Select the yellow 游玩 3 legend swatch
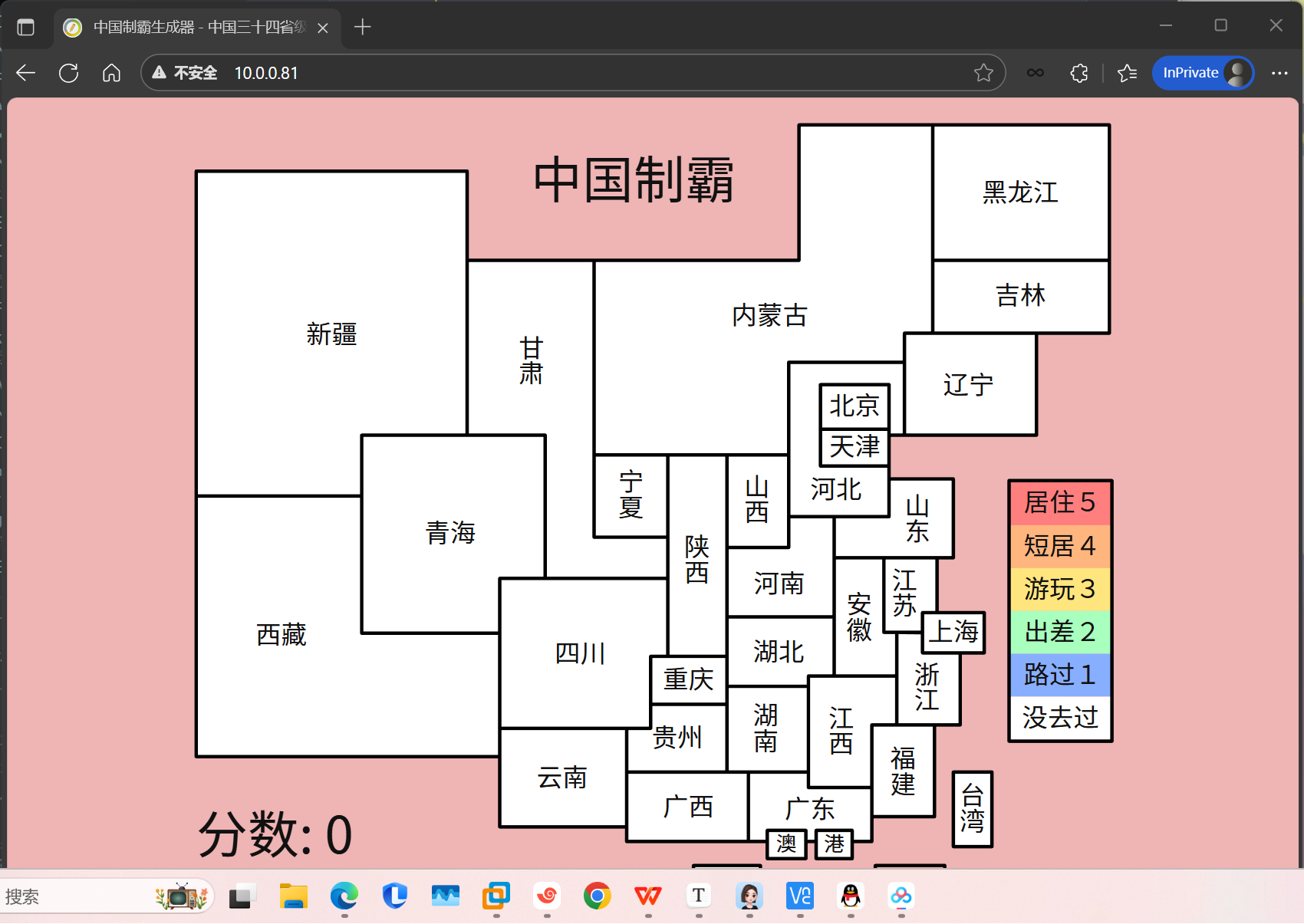The width and height of the screenshot is (1304, 924). [x=1060, y=589]
